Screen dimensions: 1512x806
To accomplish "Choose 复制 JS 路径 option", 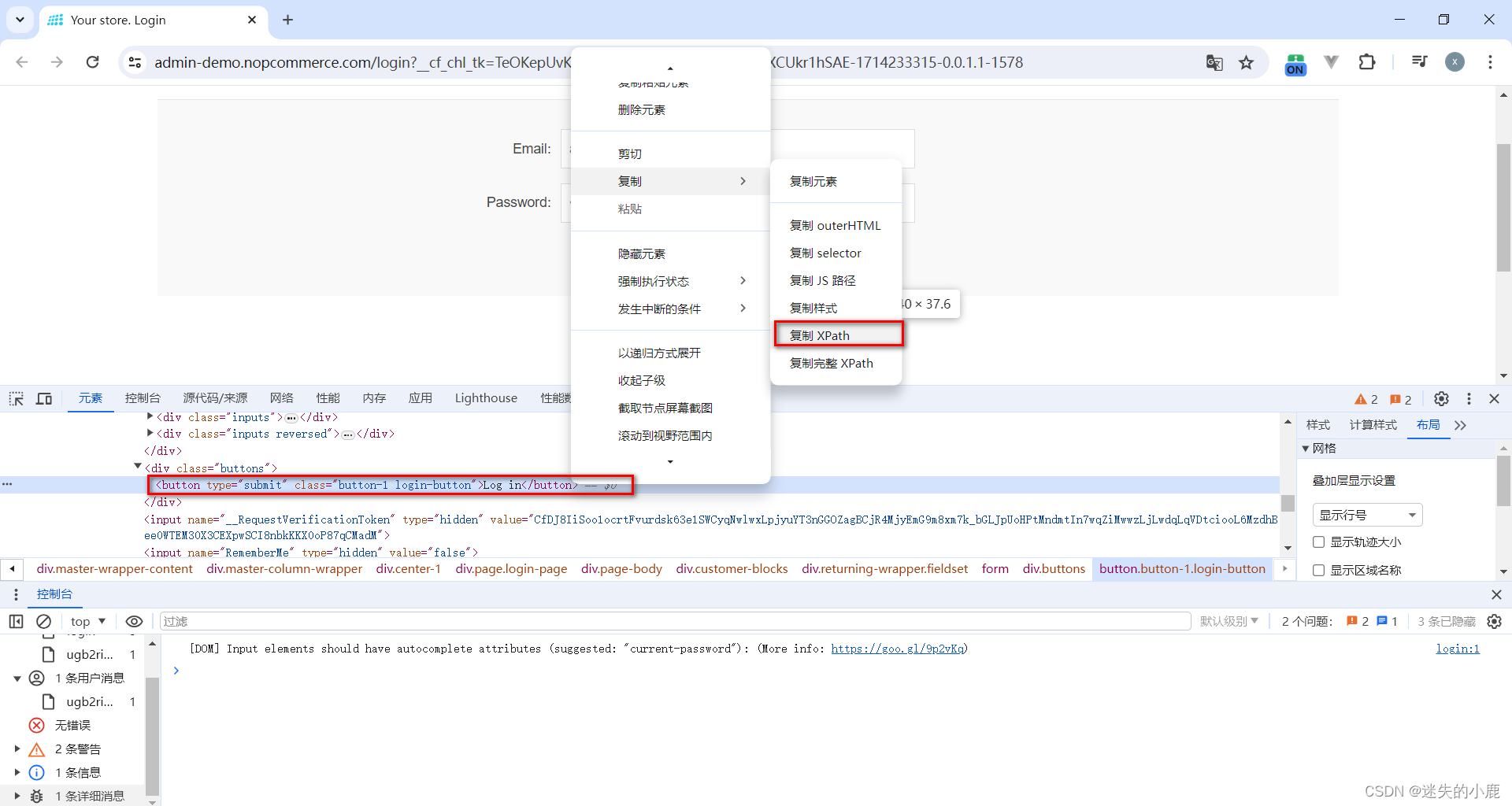I will pos(836,280).
